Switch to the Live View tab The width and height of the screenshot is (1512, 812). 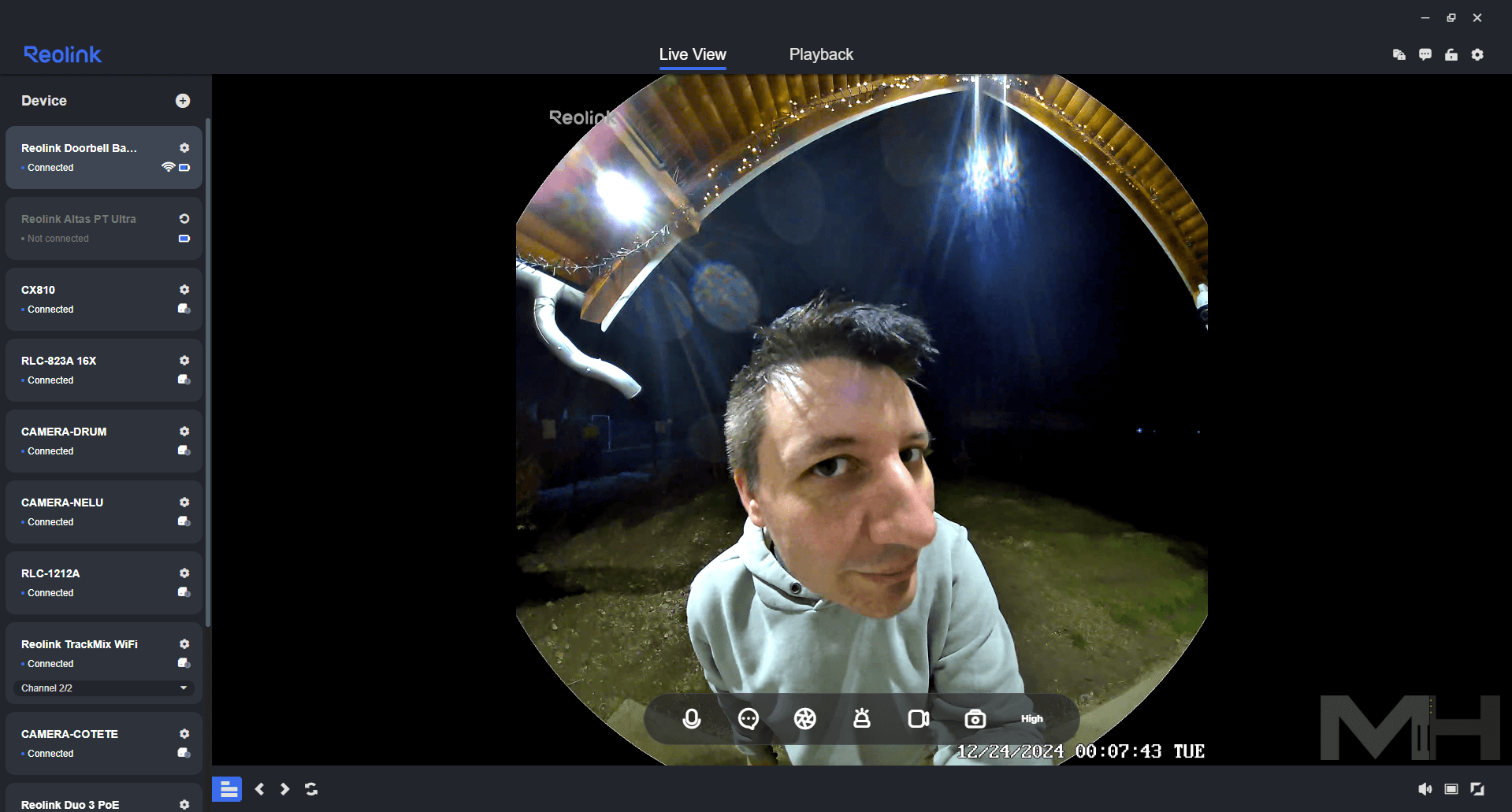693,54
